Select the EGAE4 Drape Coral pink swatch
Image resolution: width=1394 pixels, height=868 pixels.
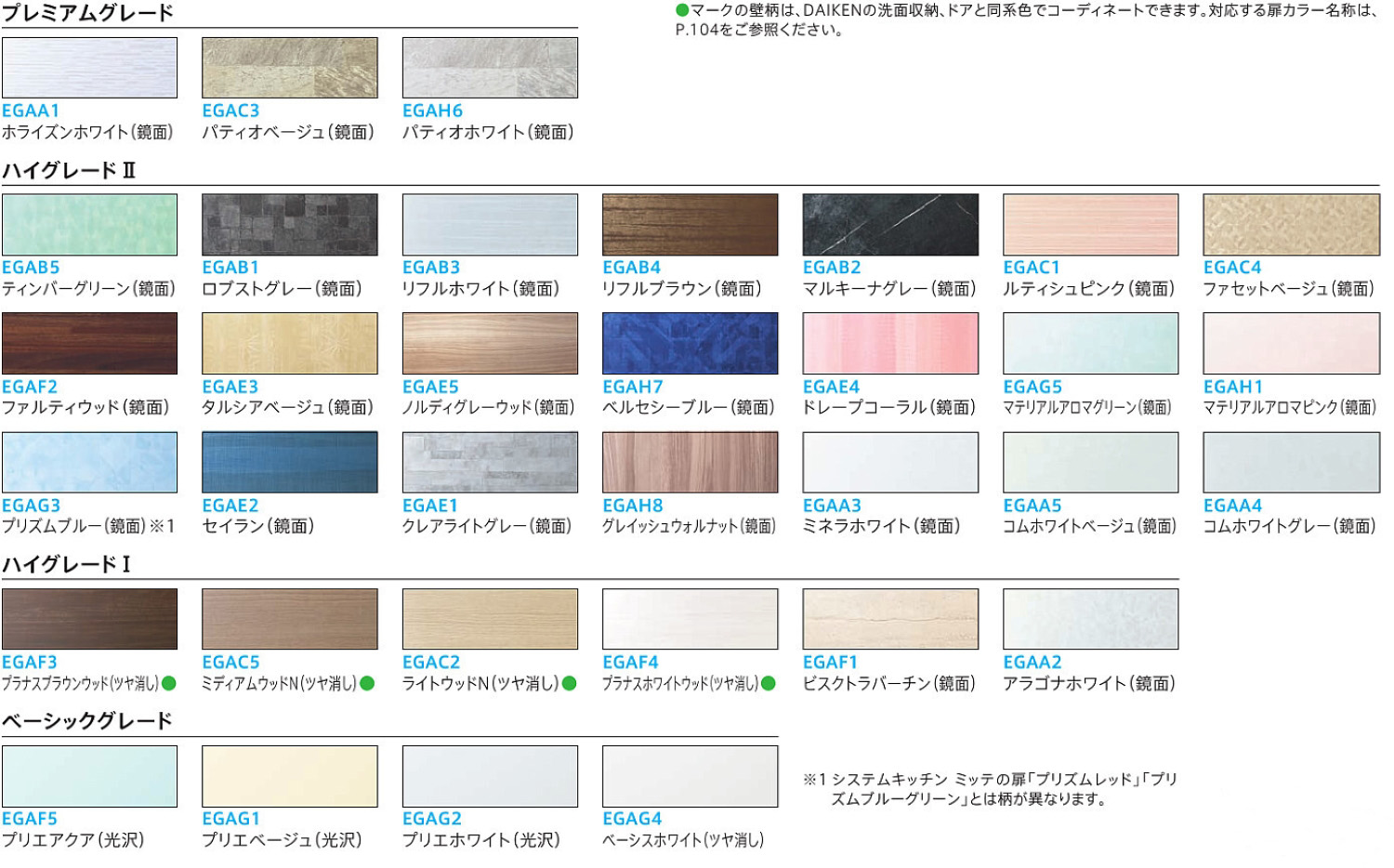(x=890, y=344)
